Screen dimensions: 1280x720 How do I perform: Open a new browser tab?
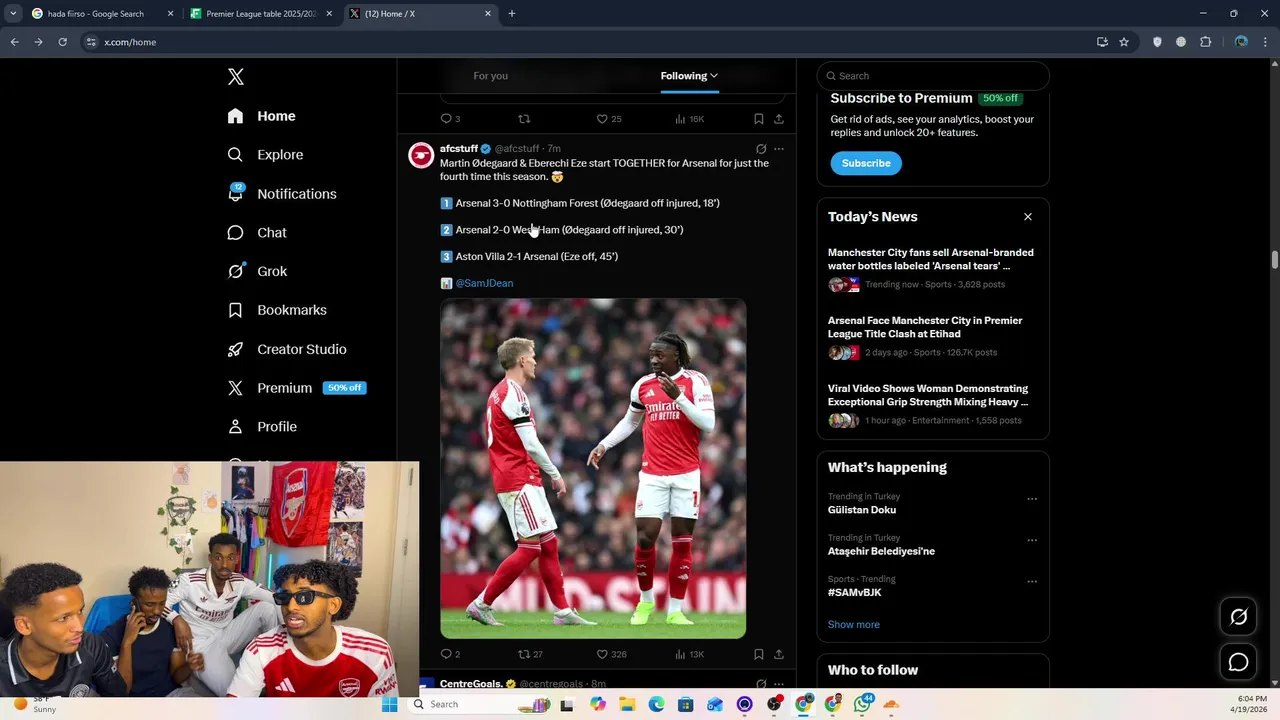(x=512, y=14)
